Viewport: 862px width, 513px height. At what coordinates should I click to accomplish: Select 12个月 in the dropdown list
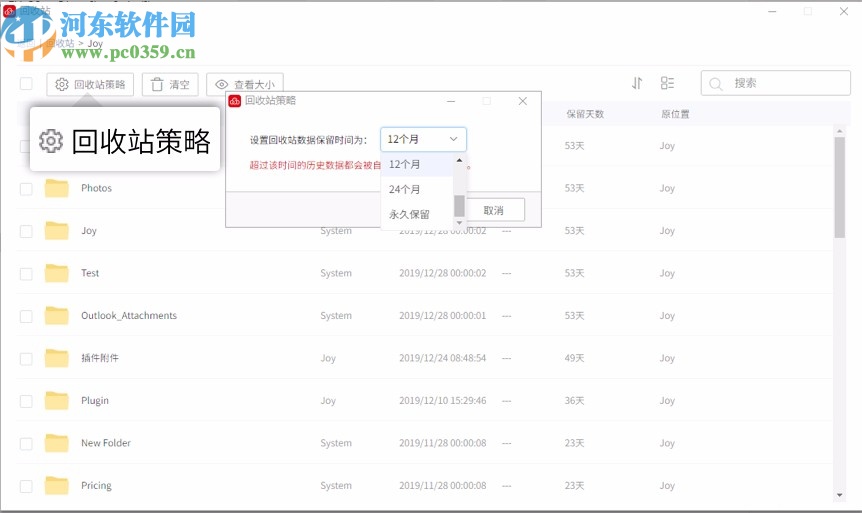417,164
